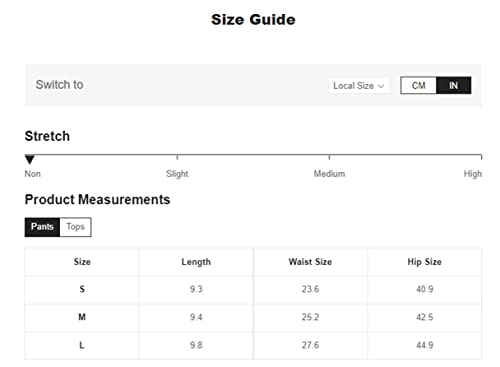500x367 pixels.
Task: Click the Product Measurements heading
Action: click(97, 200)
